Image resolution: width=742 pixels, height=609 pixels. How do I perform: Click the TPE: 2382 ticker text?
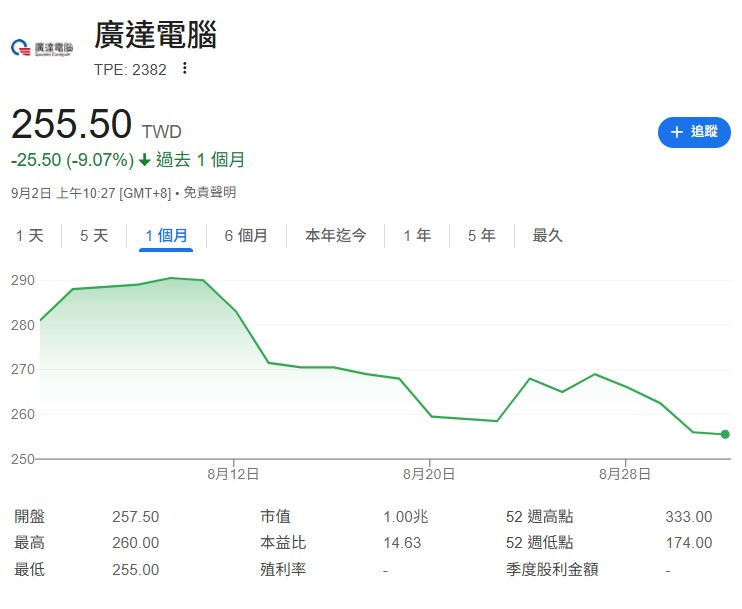tap(130, 70)
